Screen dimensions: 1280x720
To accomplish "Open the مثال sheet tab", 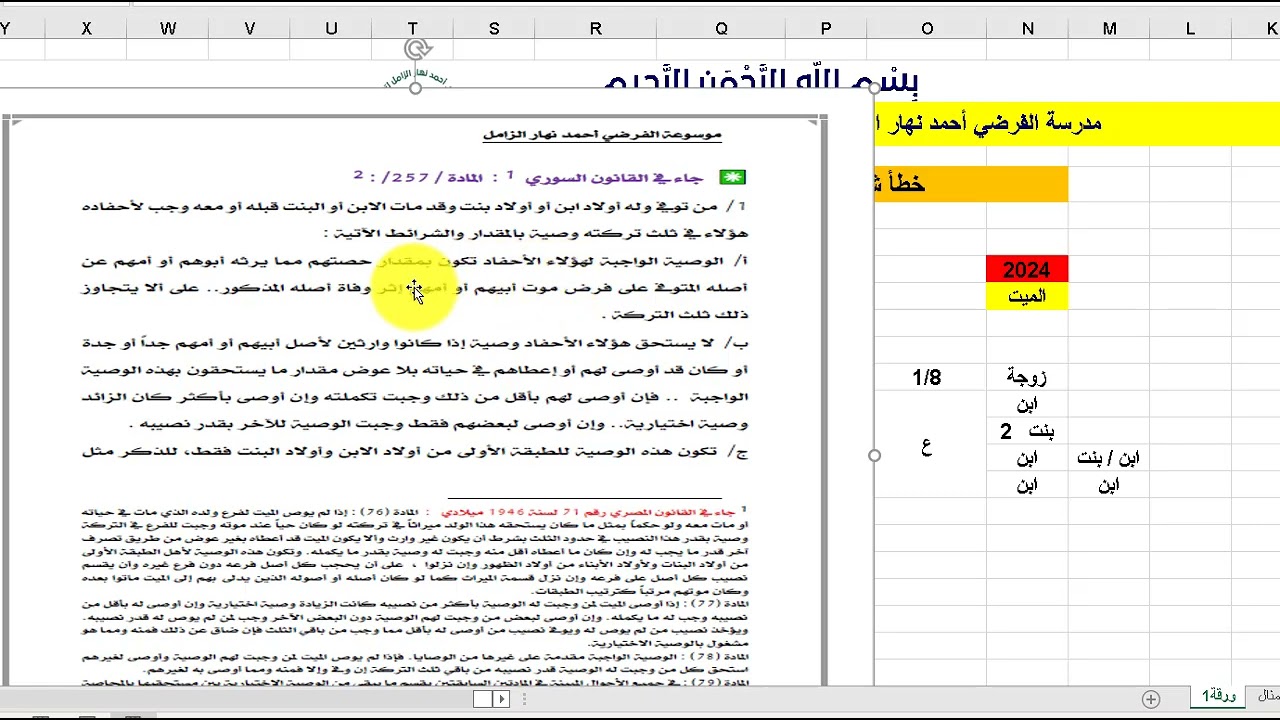I will [1267, 696].
